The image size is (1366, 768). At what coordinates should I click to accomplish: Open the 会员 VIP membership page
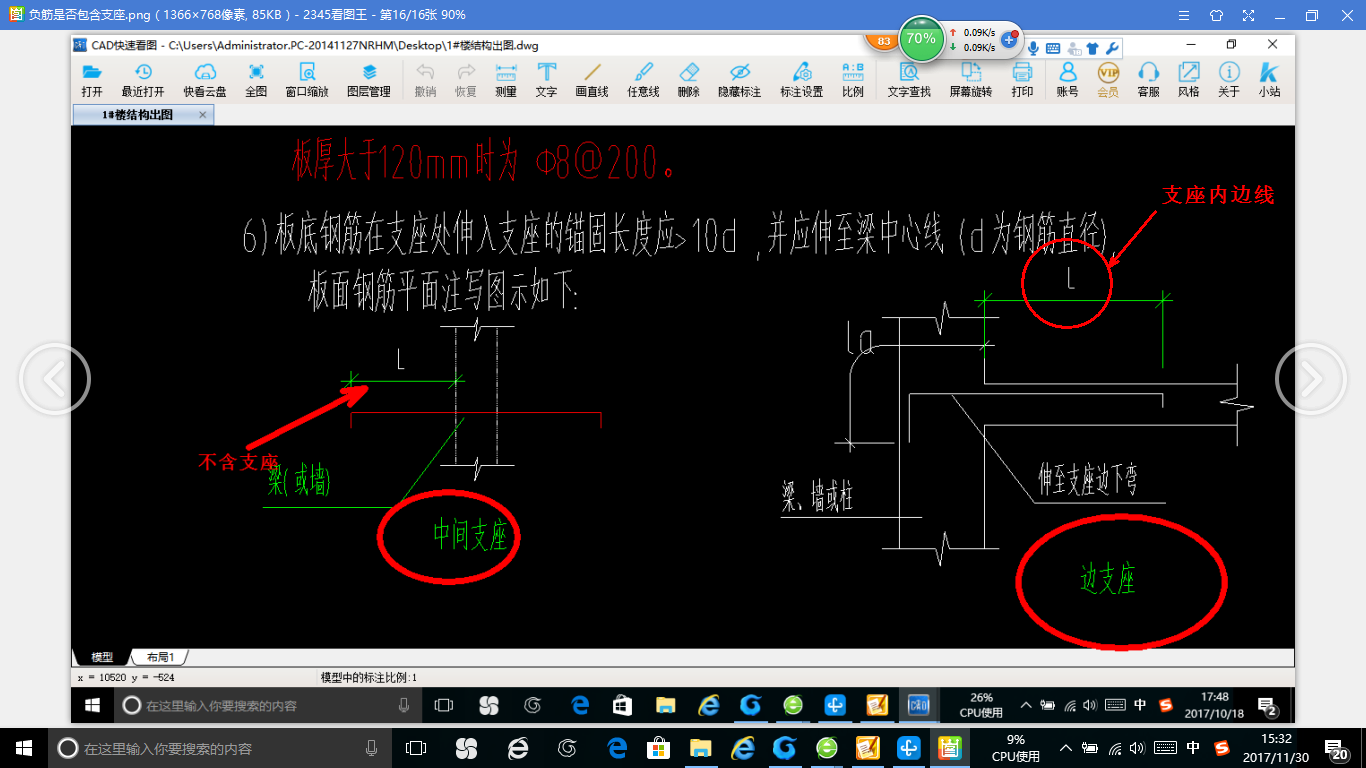[x=1108, y=80]
